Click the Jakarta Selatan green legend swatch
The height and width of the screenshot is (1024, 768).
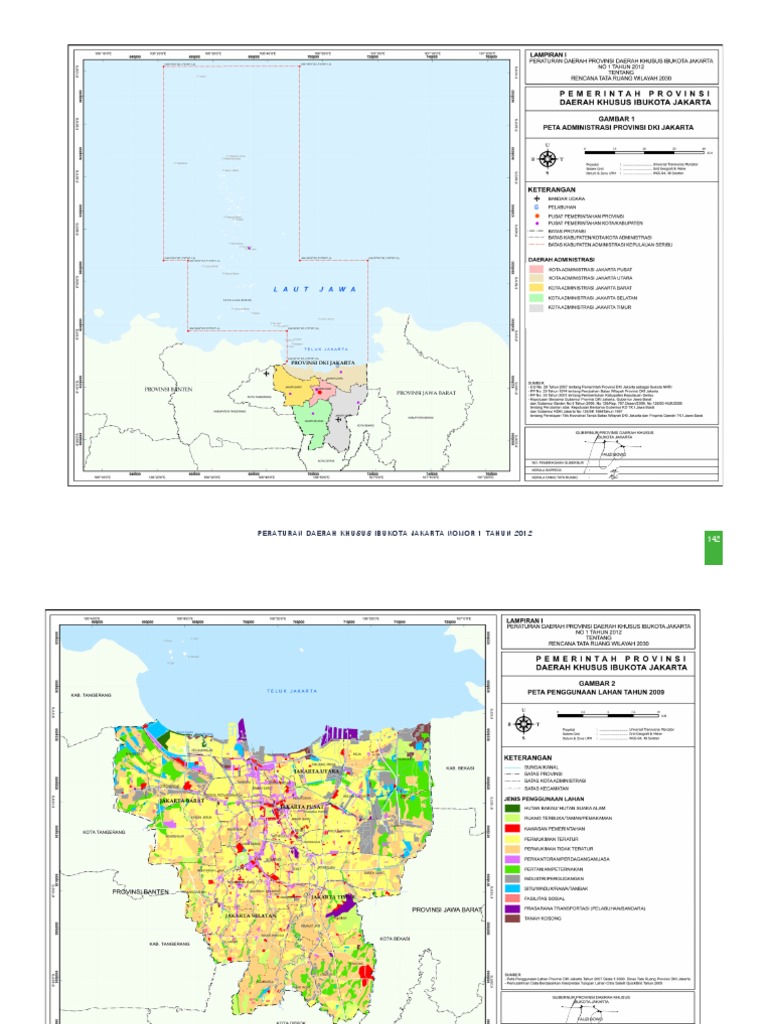(536, 297)
